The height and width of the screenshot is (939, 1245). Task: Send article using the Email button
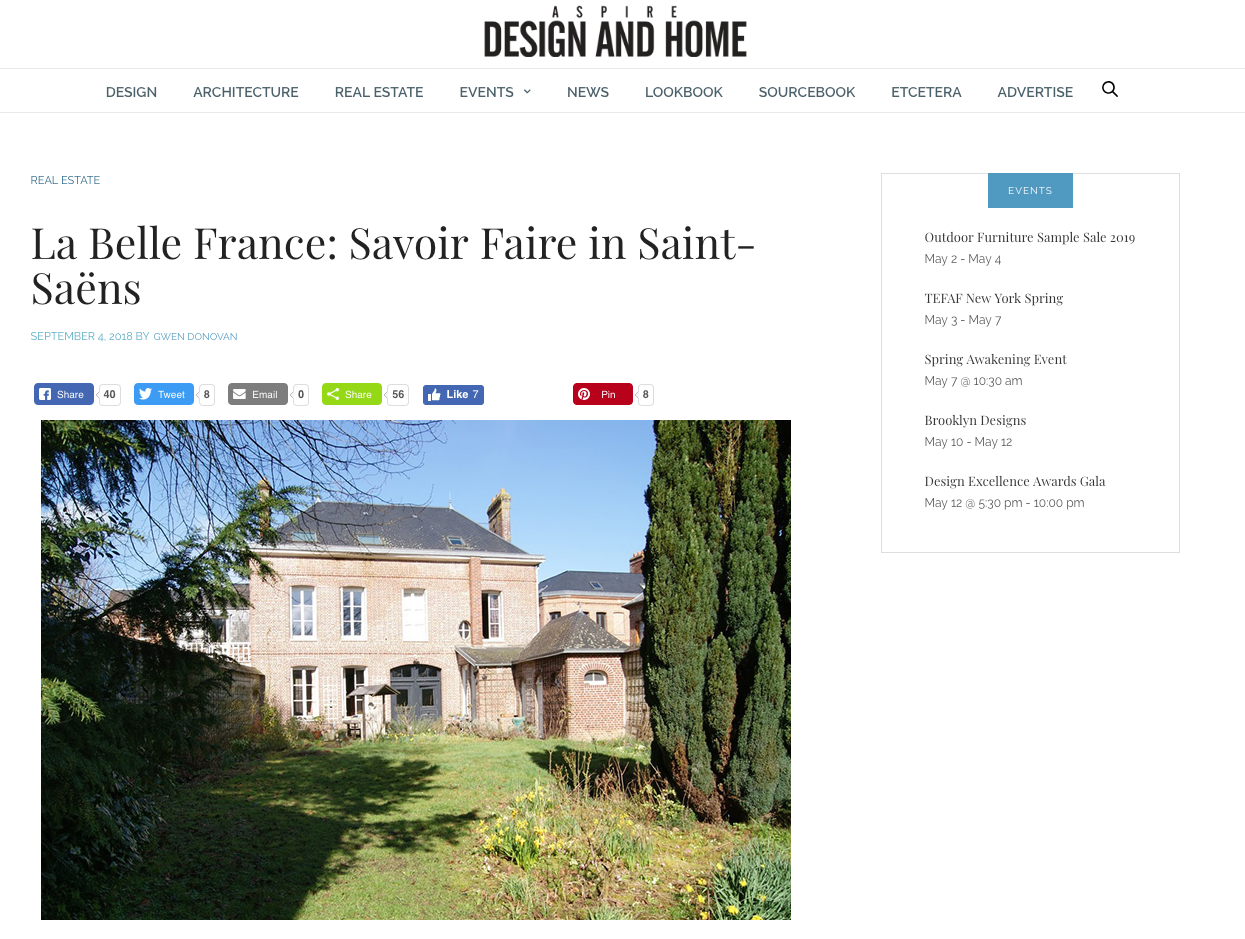tap(258, 394)
